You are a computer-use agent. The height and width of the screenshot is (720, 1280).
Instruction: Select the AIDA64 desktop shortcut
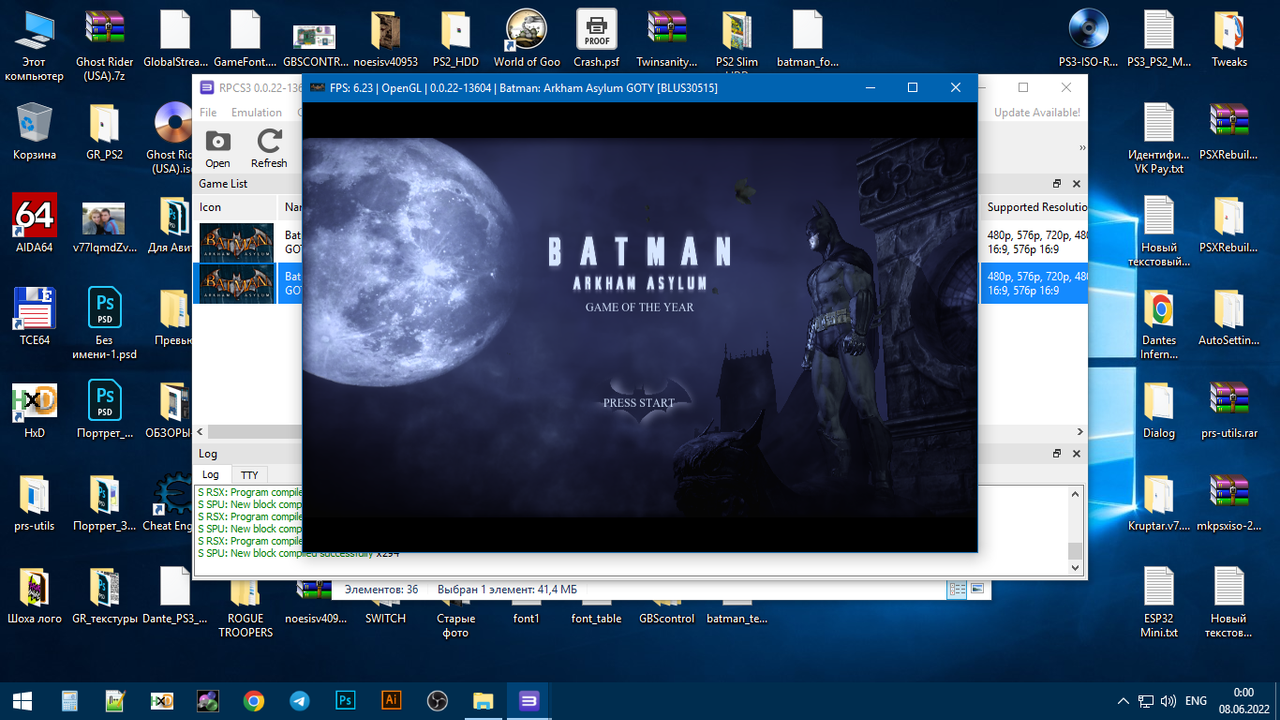pos(34,223)
